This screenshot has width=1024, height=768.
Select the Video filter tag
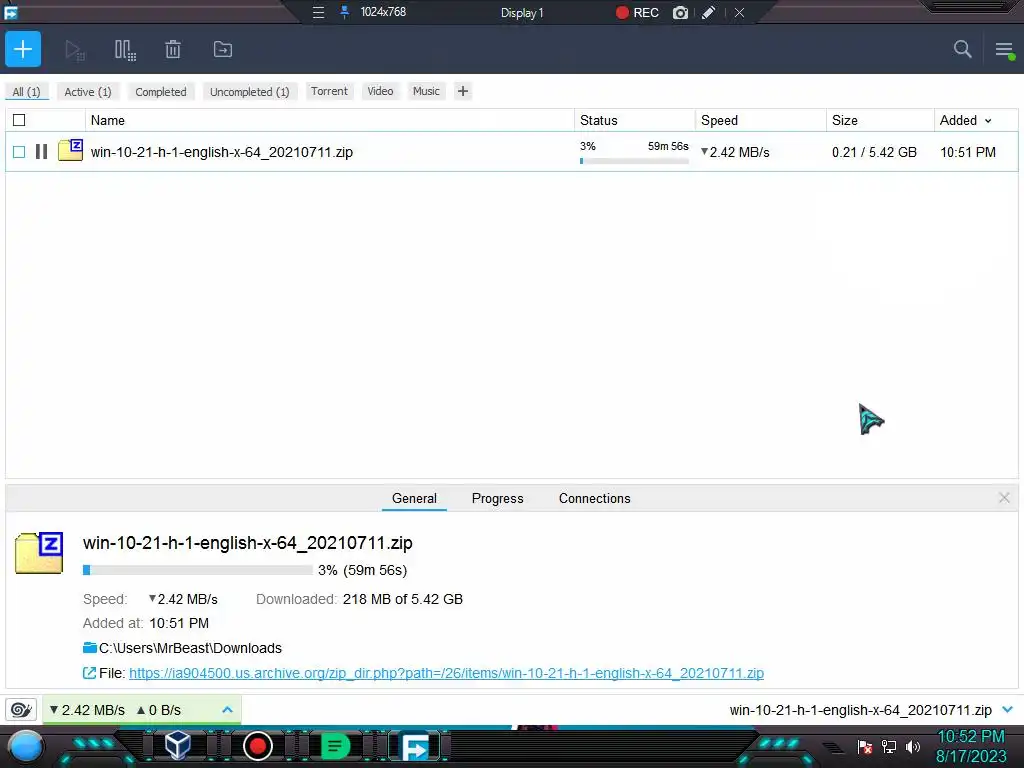pos(380,91)
